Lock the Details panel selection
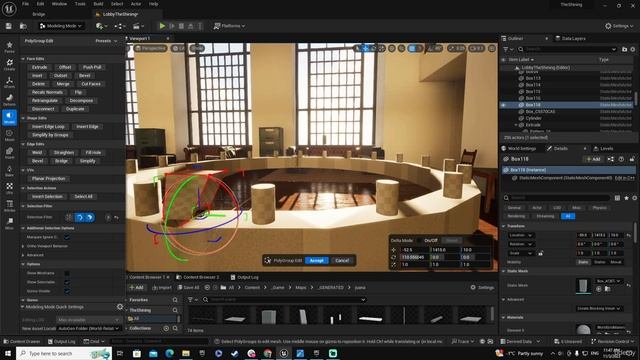 click(x=631, y=159)
